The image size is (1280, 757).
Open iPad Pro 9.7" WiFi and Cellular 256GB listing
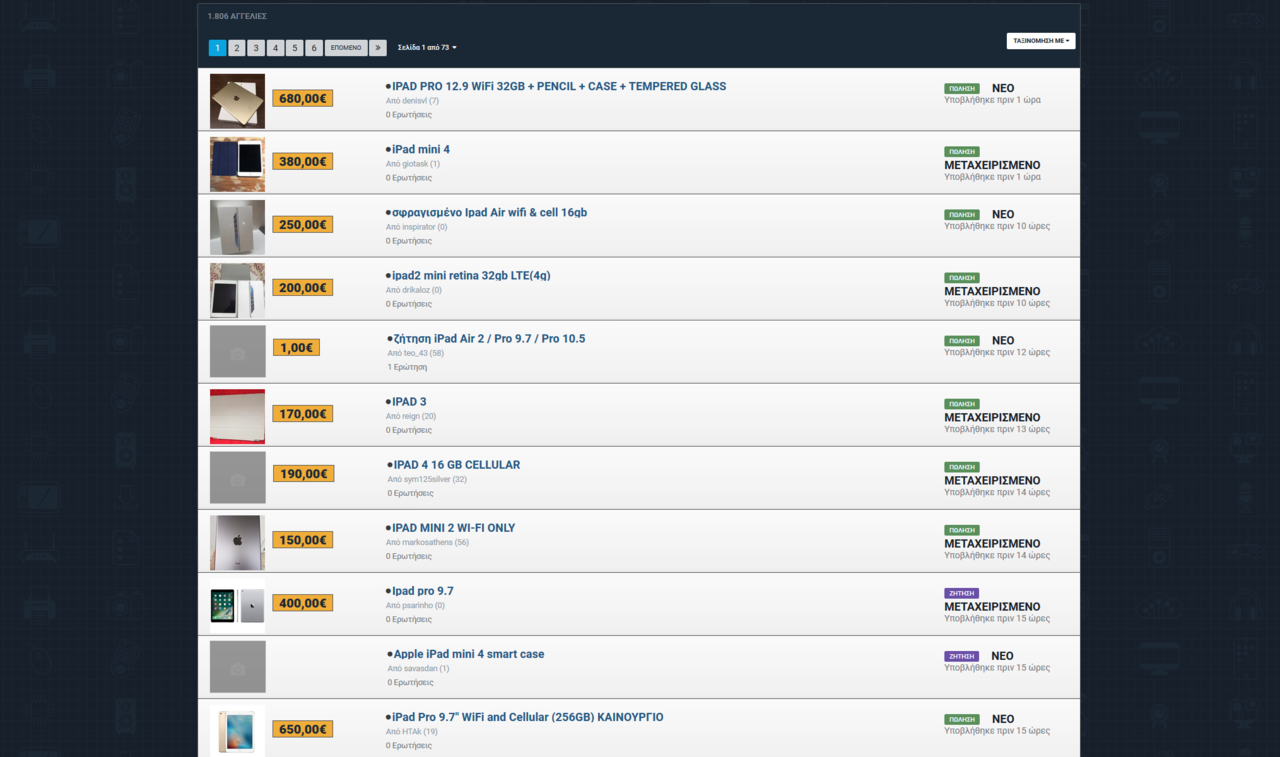tap(528, 717)
